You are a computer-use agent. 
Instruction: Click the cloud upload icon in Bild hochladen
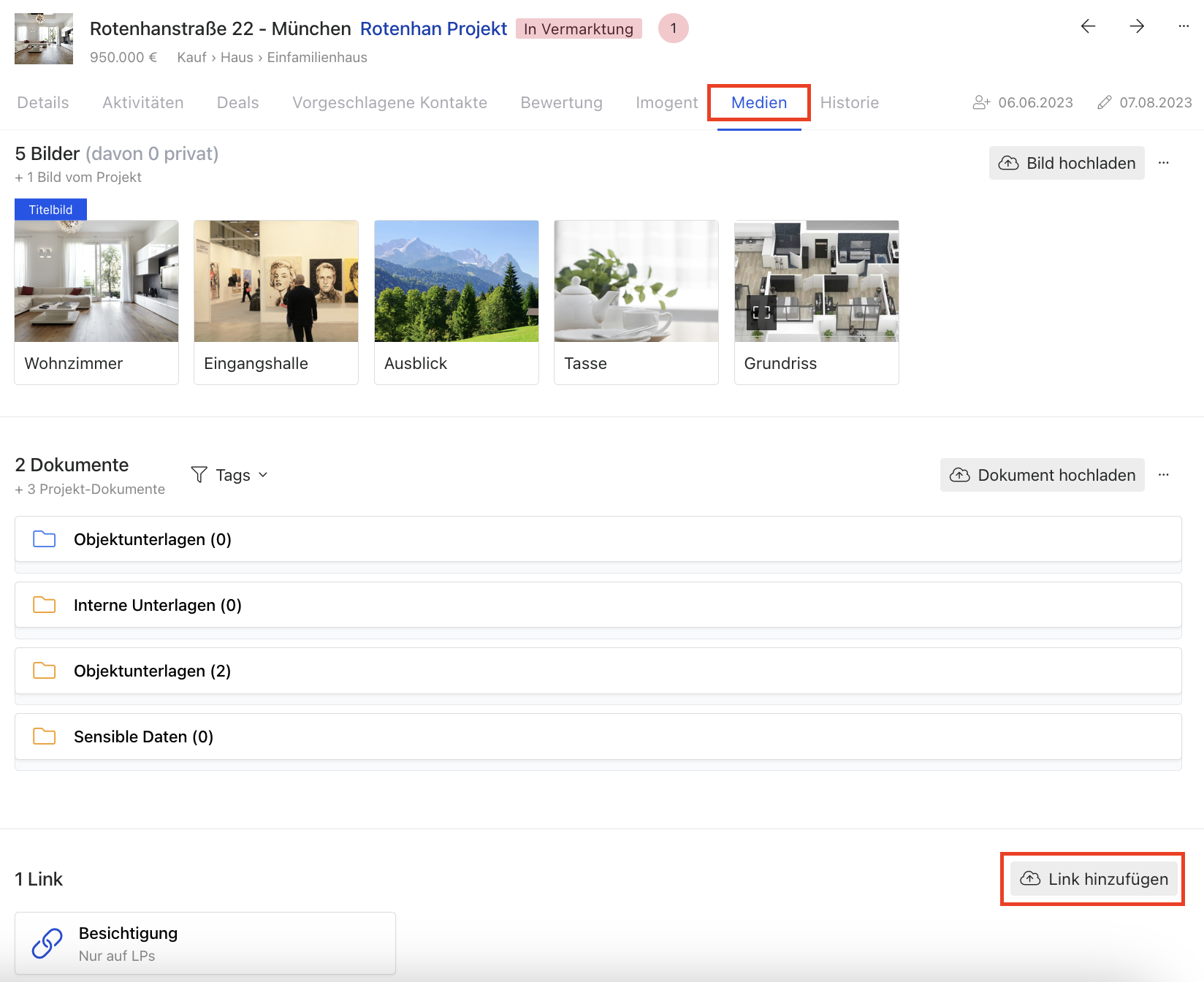coord(1009,163)
